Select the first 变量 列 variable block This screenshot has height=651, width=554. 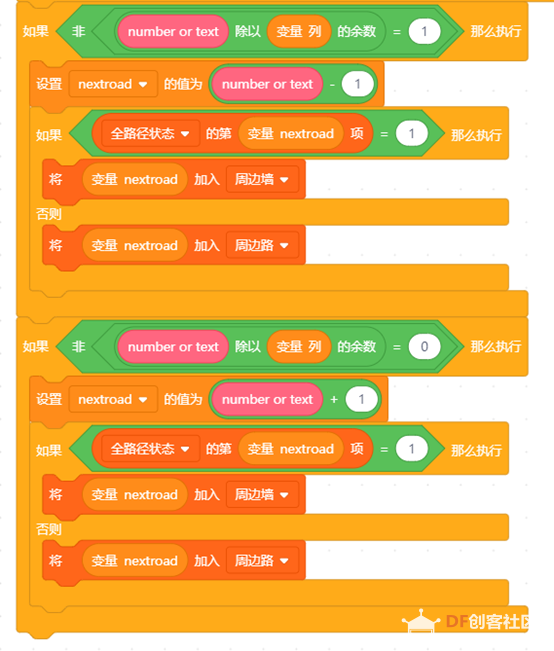click(x=299, y=32)
